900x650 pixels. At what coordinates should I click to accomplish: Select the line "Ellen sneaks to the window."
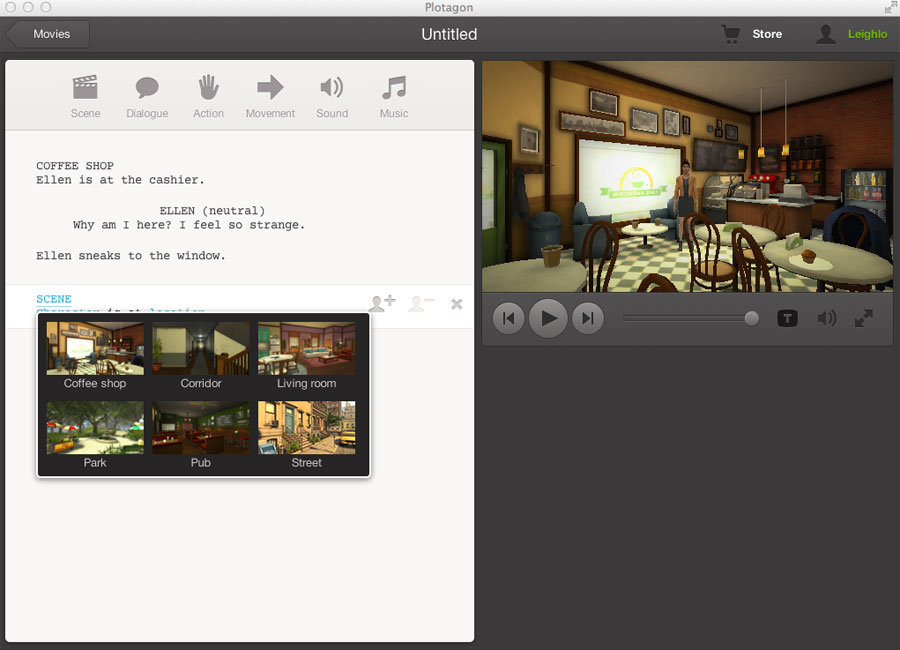click(131, 256)
